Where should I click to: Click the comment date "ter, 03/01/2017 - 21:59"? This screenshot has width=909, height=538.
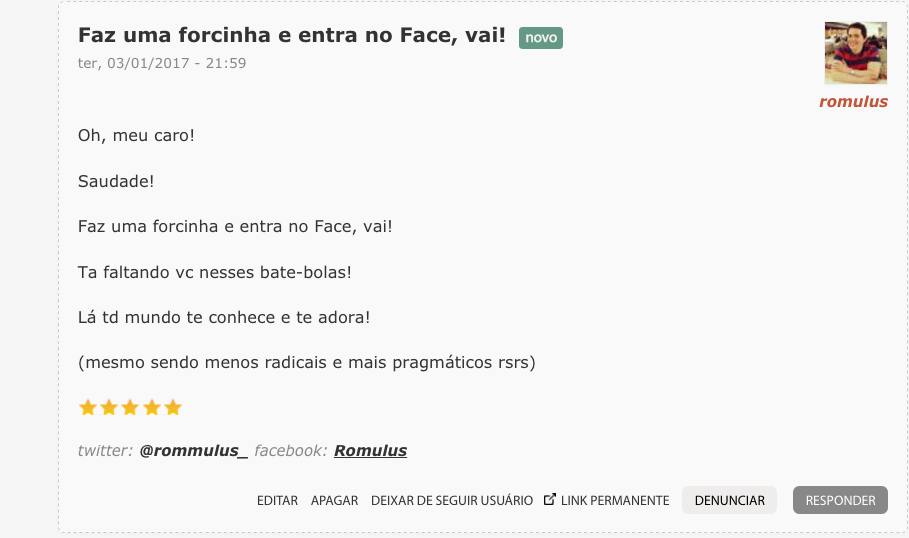tap(162, 63)
